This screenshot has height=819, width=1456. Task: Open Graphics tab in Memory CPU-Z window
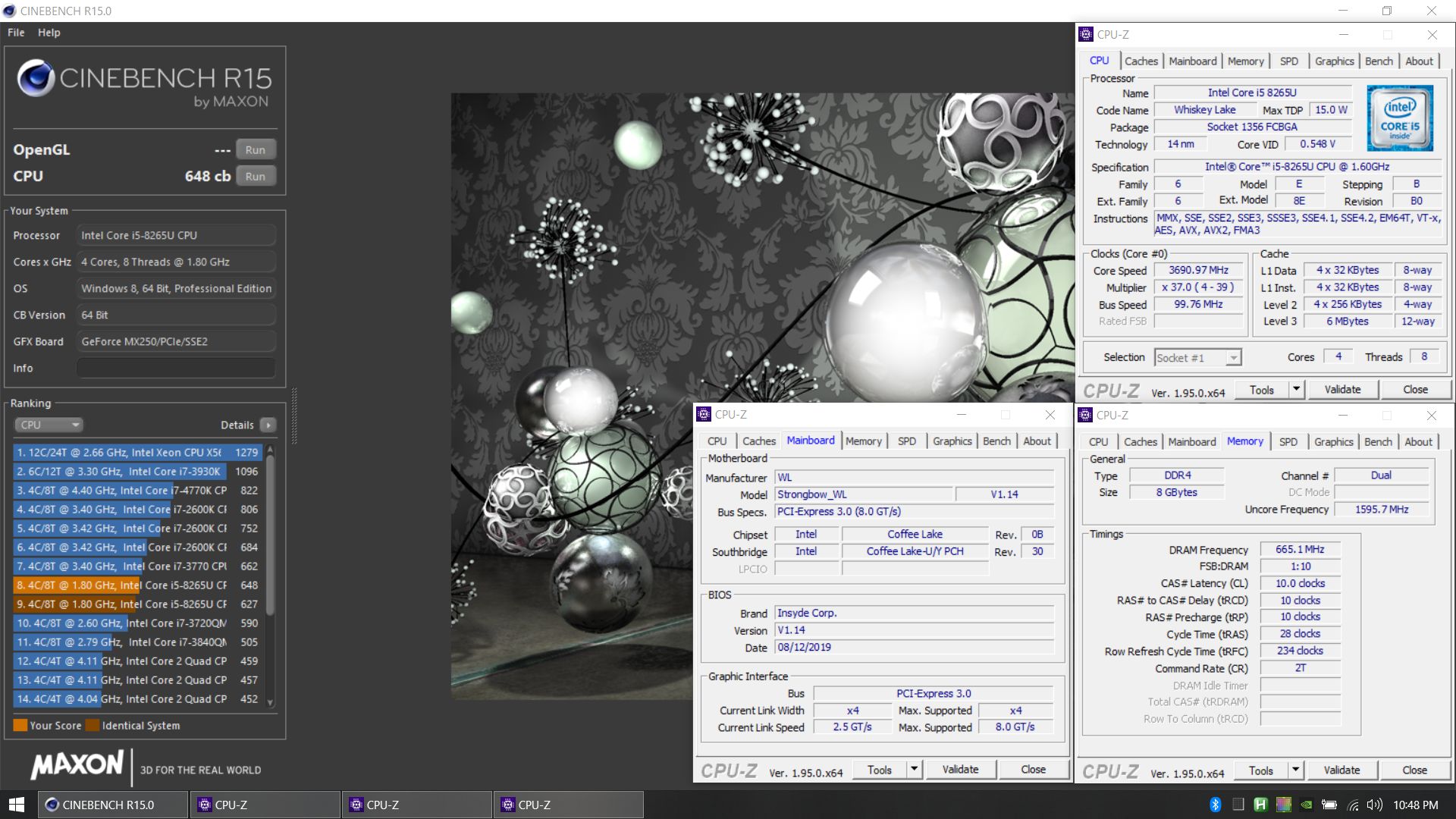tap(1333, 442)
